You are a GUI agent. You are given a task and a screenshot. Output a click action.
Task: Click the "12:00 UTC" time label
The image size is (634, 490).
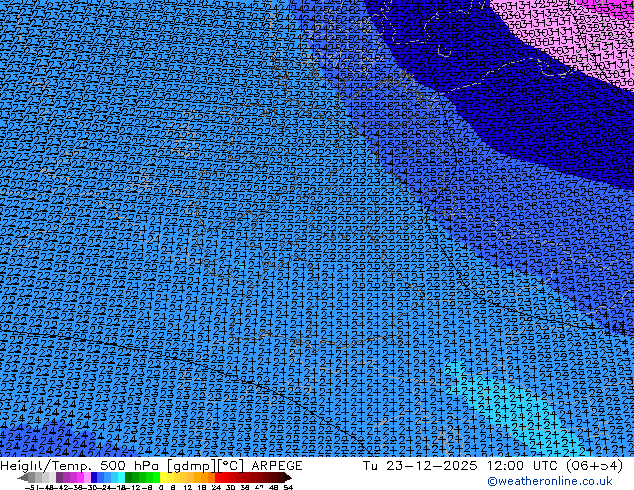(524, 466)
